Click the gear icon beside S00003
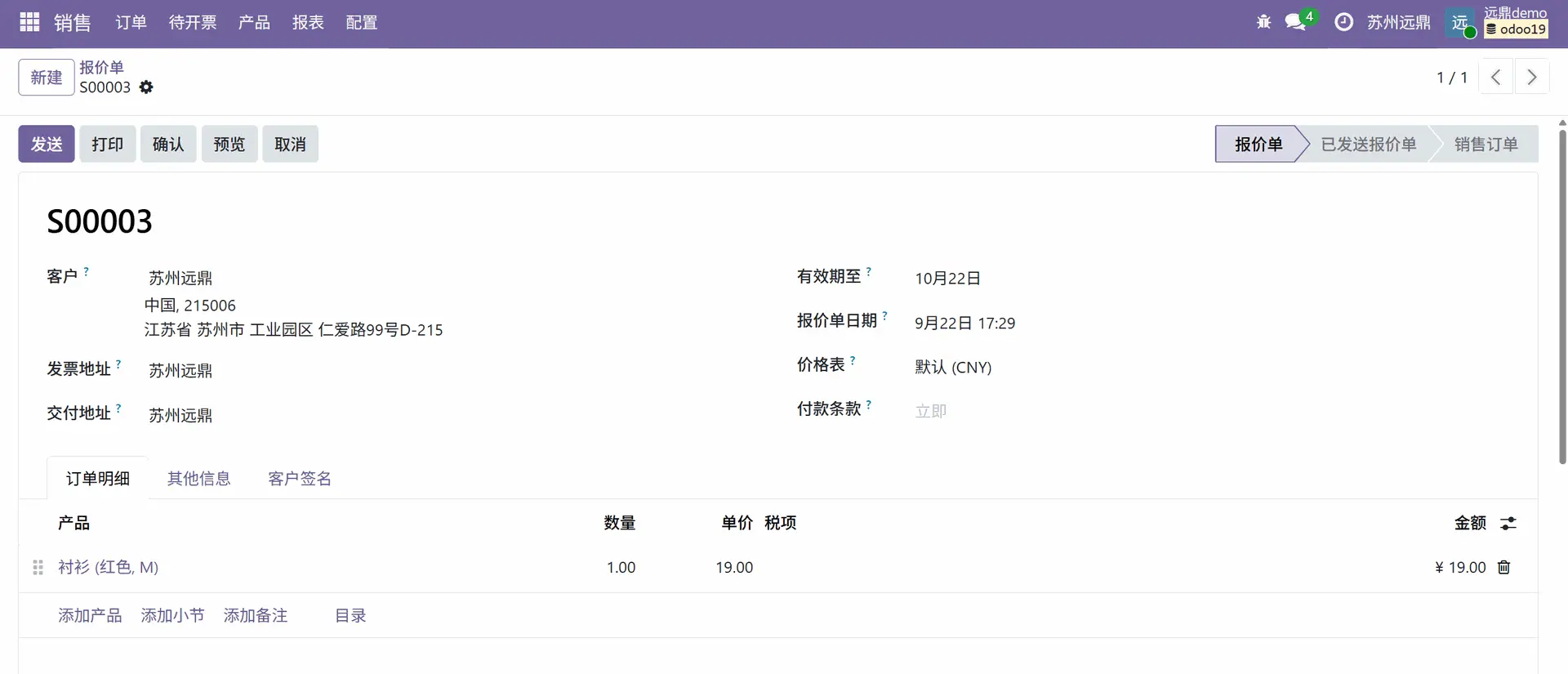The height and width of the screenshot is (674, 1568). click(146, 87)
